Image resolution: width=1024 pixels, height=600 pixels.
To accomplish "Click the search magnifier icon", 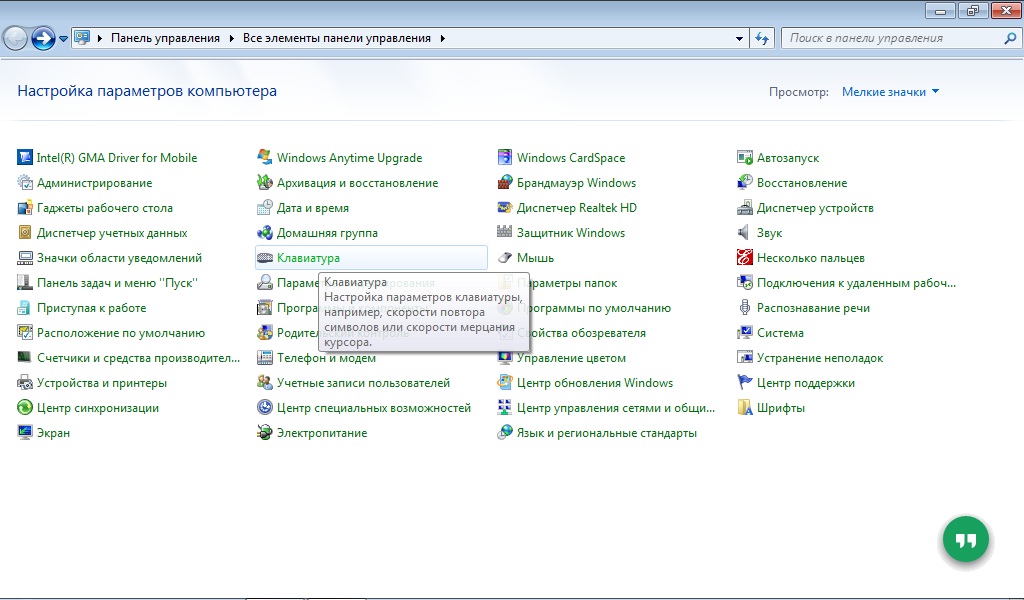I will point(1010,39).
